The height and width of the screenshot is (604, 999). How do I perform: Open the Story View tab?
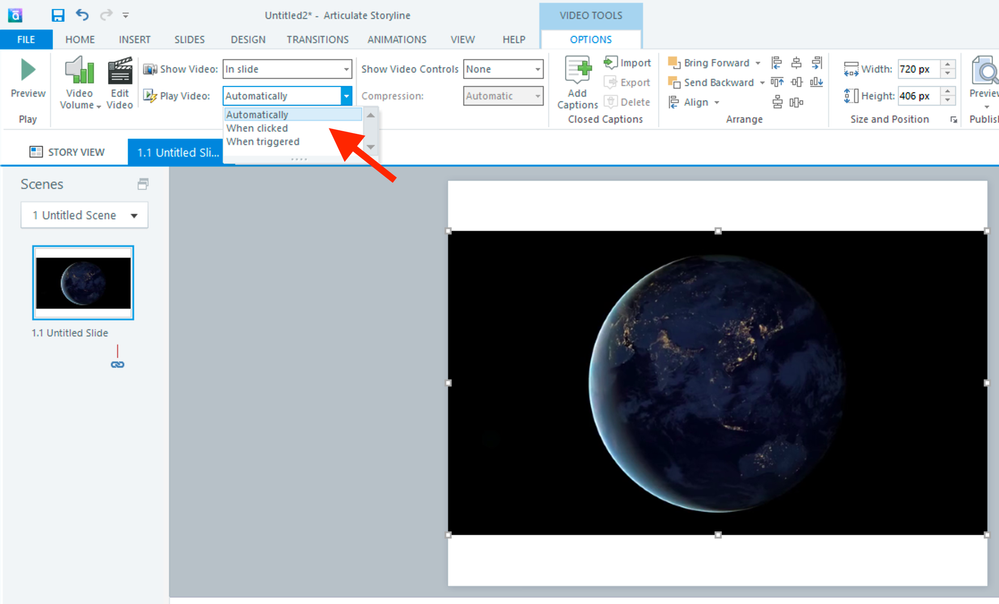[66, 152]
